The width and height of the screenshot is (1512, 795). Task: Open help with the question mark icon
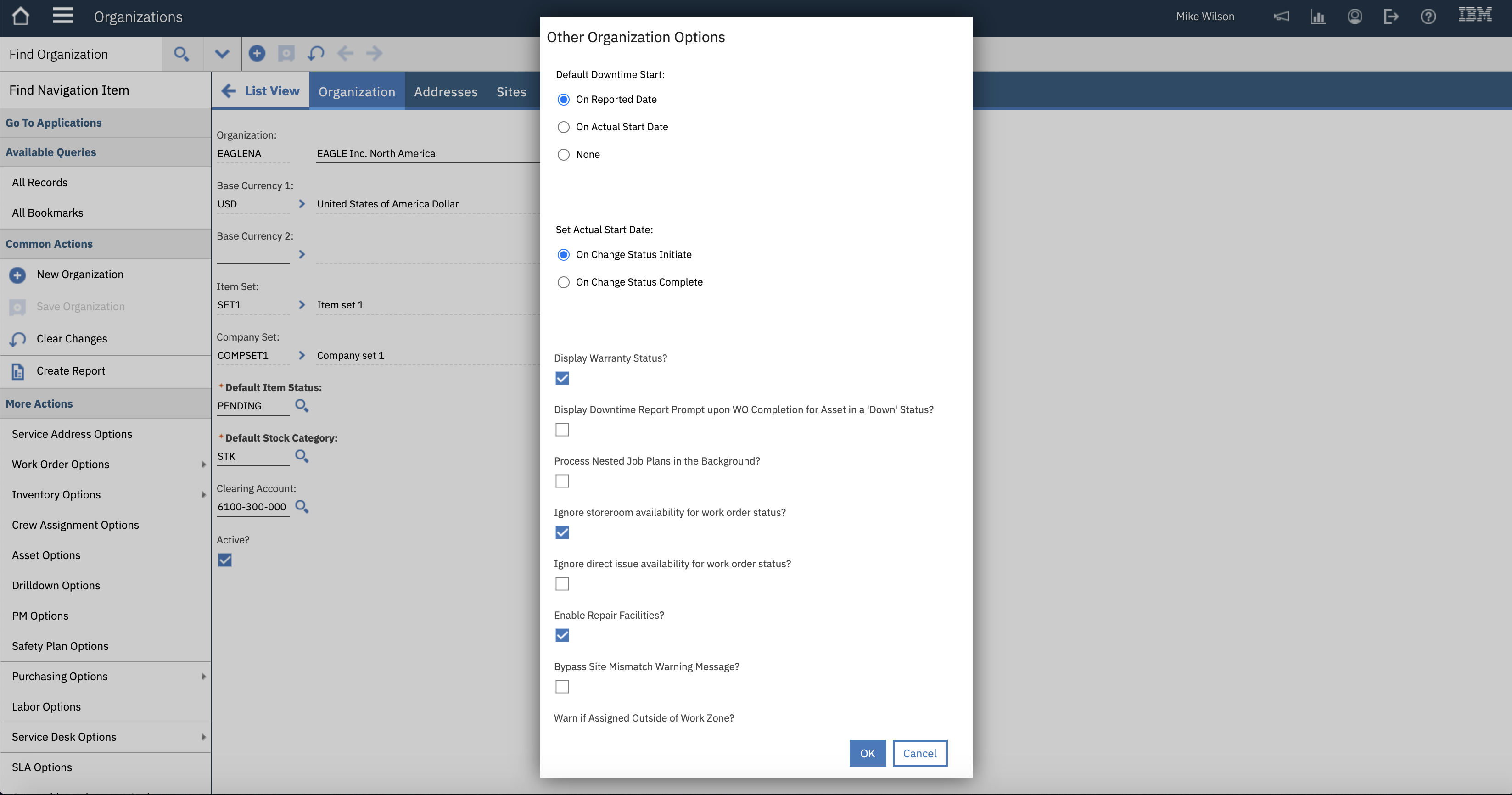[1428, 17]
